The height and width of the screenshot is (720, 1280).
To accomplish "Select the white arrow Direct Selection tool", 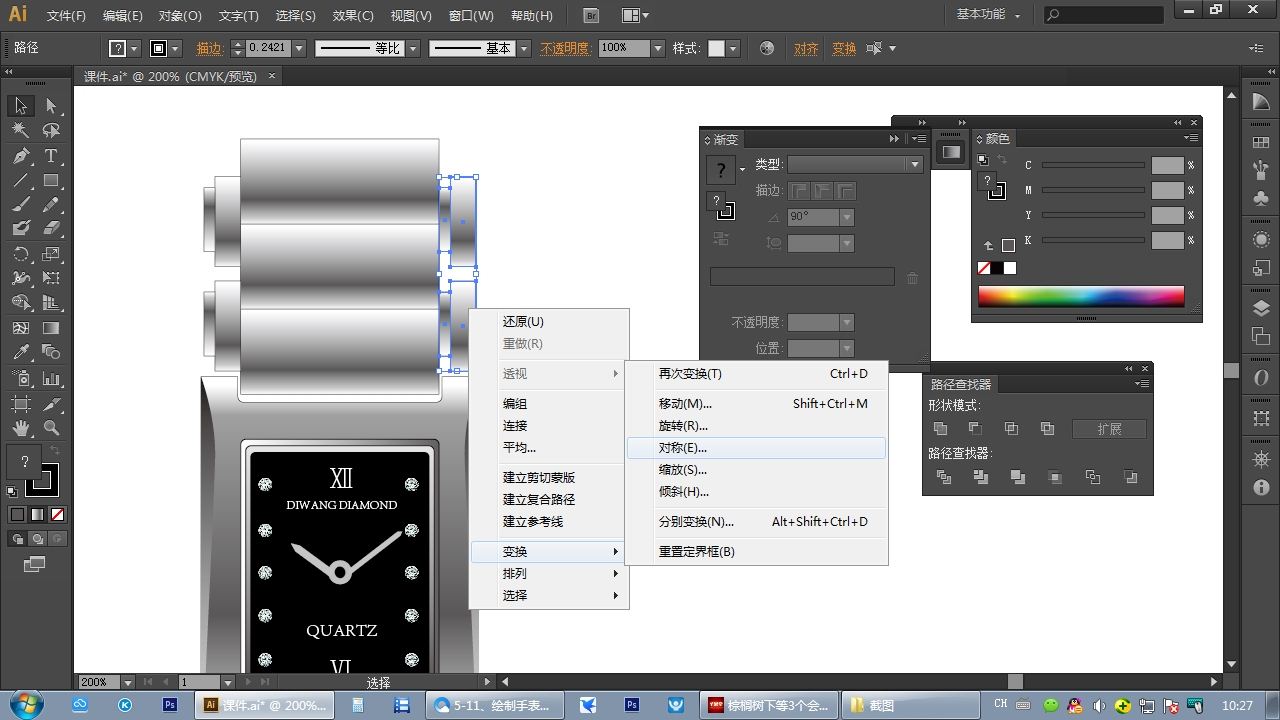I will point(51,106).
